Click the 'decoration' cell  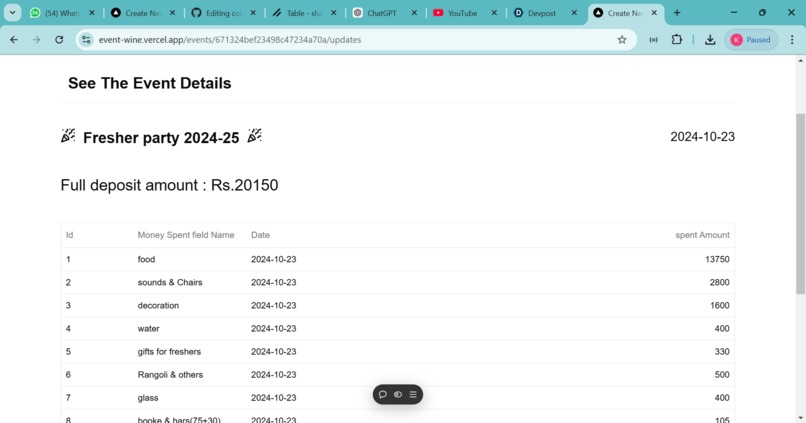point(158,305)
